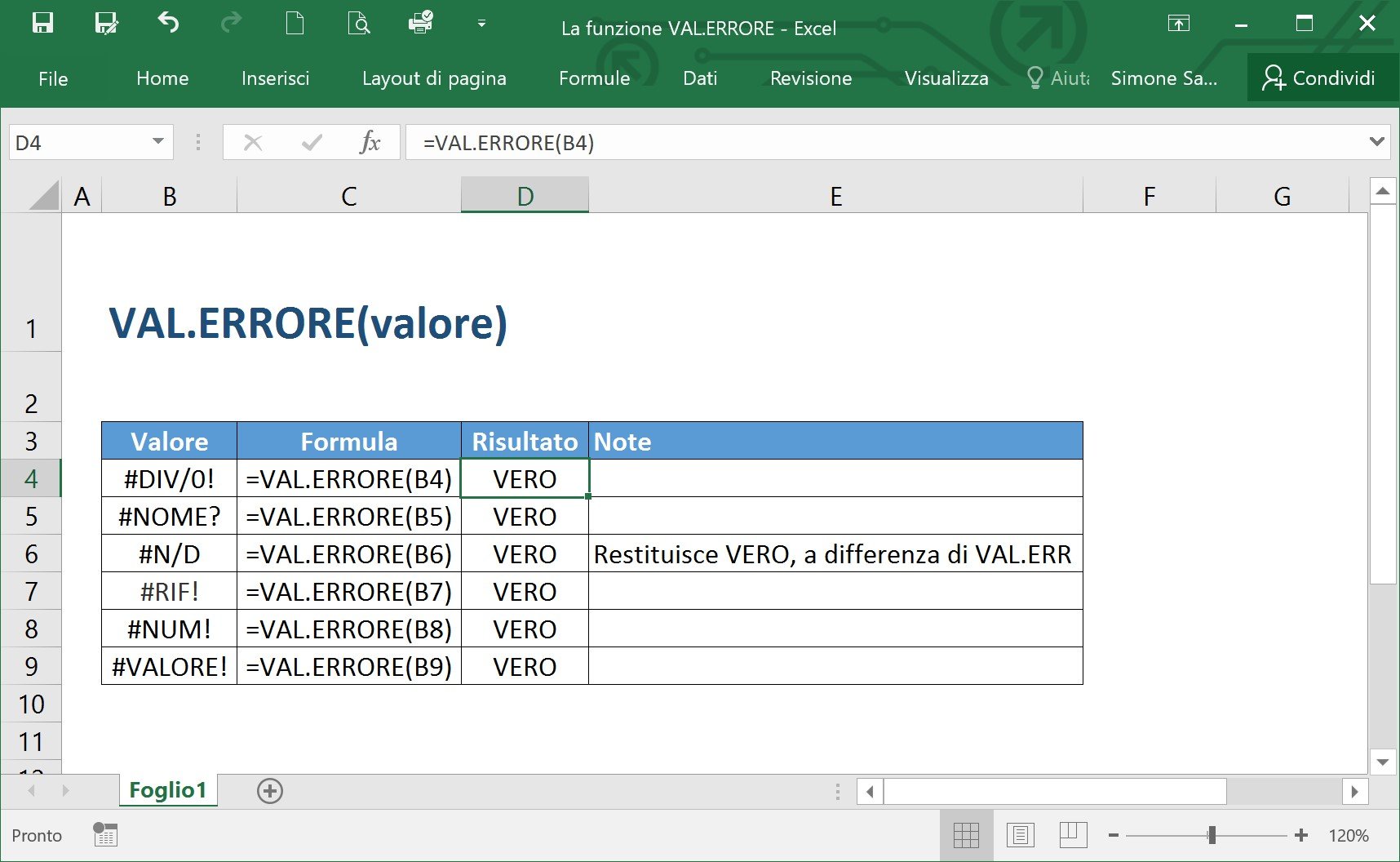Screen dimensions: 1400x862
Task: Click the Select All corner triangle
Action: pyautogui.click(x=42, y=196)
